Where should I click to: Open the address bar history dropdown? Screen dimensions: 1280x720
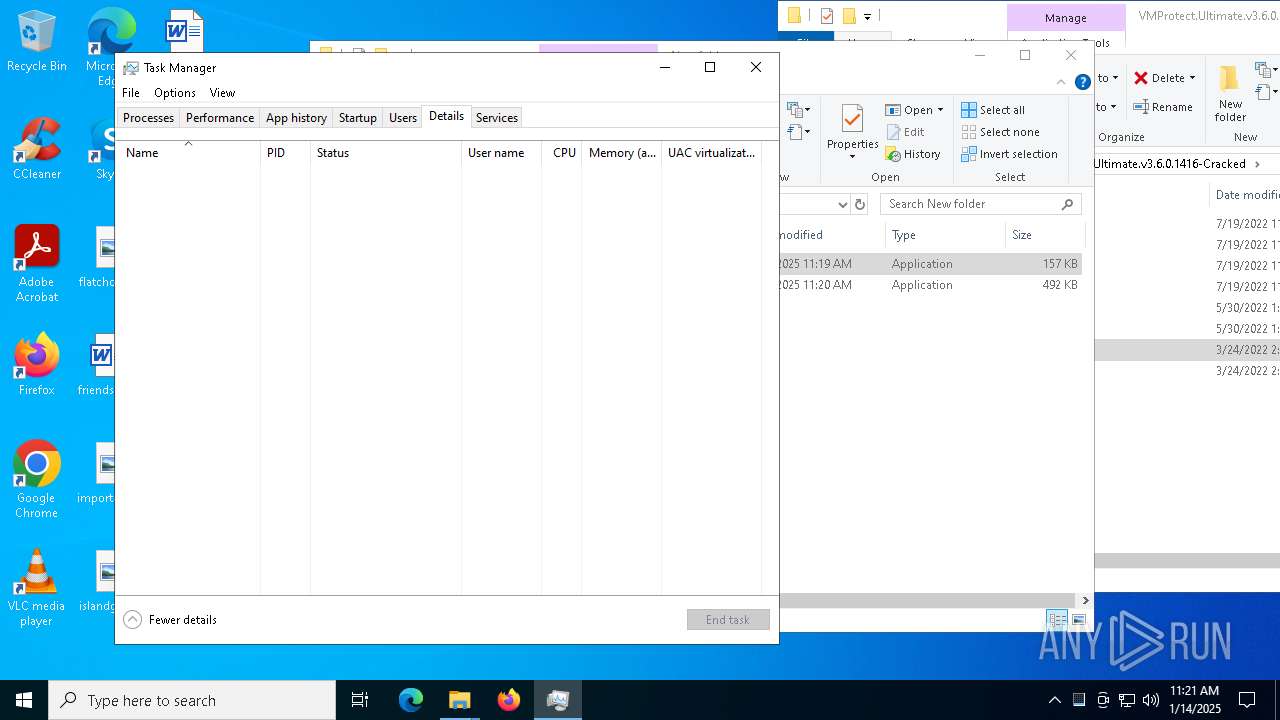coord(842,204)
